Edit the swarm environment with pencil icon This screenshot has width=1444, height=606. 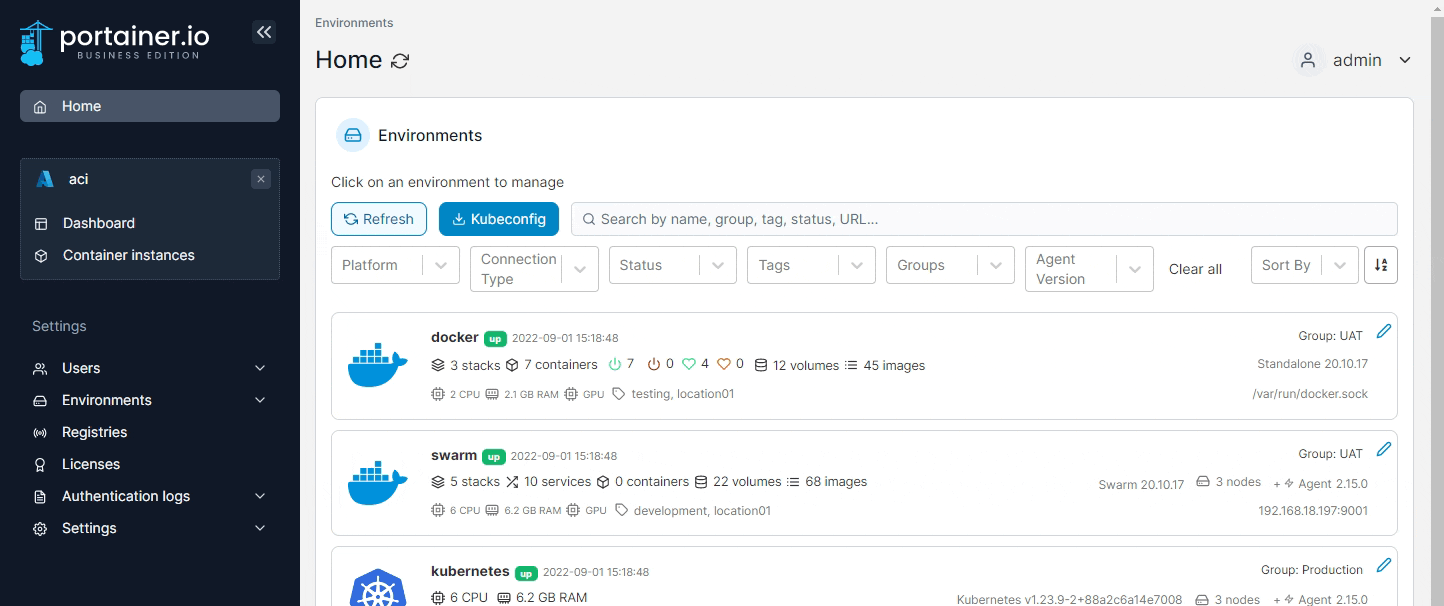coord(1384,449)
